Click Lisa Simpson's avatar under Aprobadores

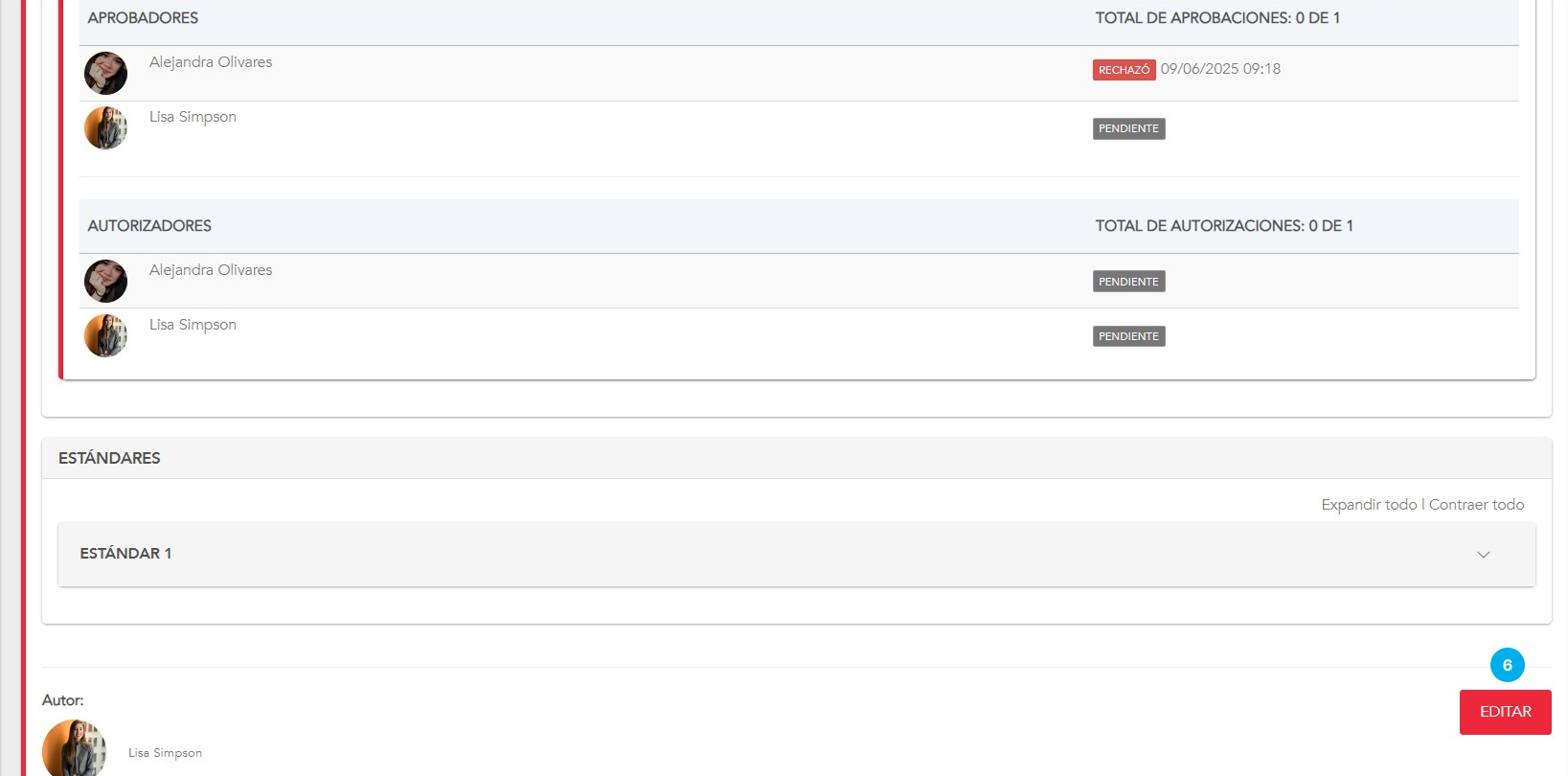point(105,127)
